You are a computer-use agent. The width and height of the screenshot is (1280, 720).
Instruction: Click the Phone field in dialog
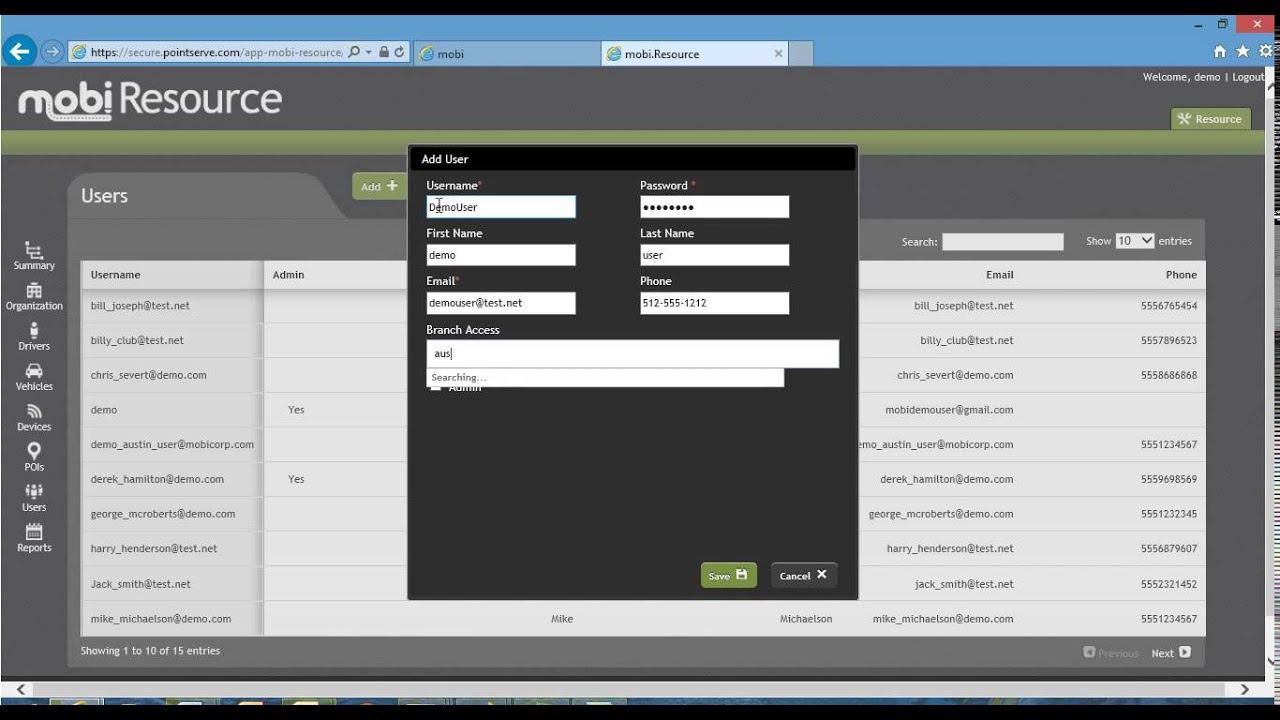(x=715, y=303)
